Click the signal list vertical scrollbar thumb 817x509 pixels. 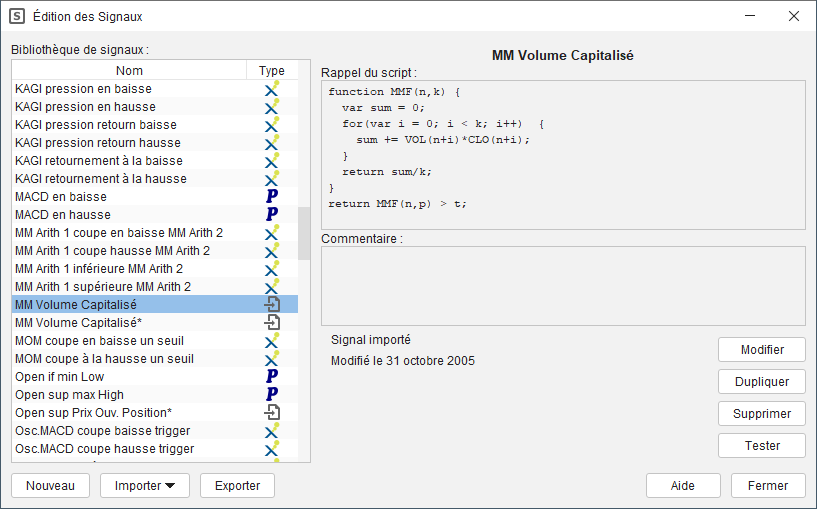304,232
